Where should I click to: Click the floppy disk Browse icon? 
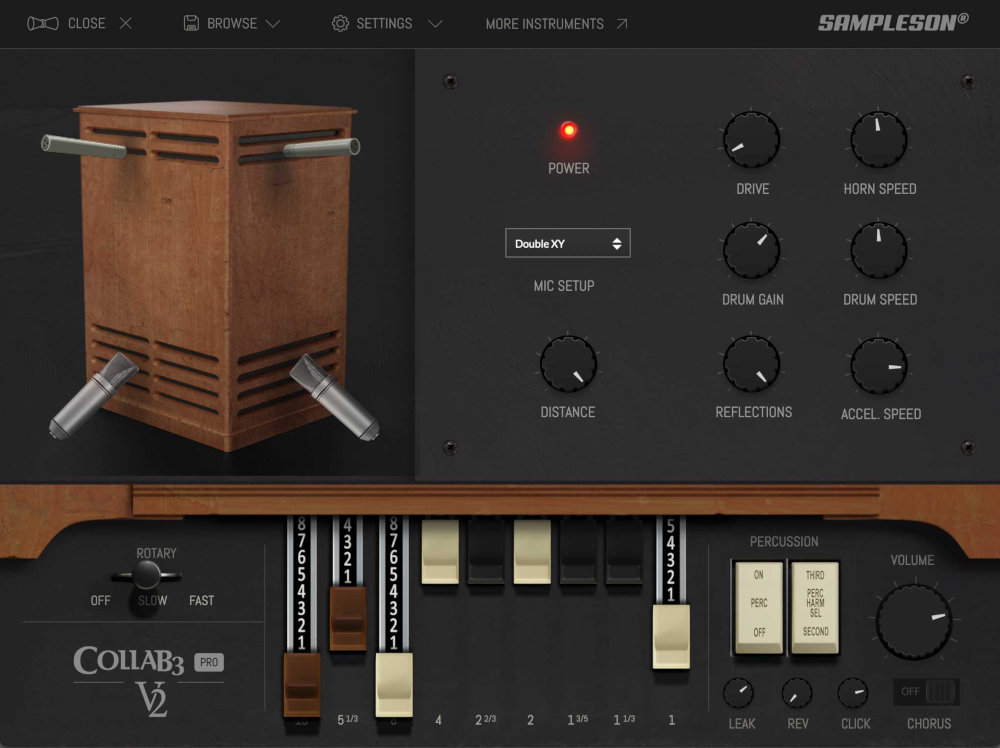point(191,23)
